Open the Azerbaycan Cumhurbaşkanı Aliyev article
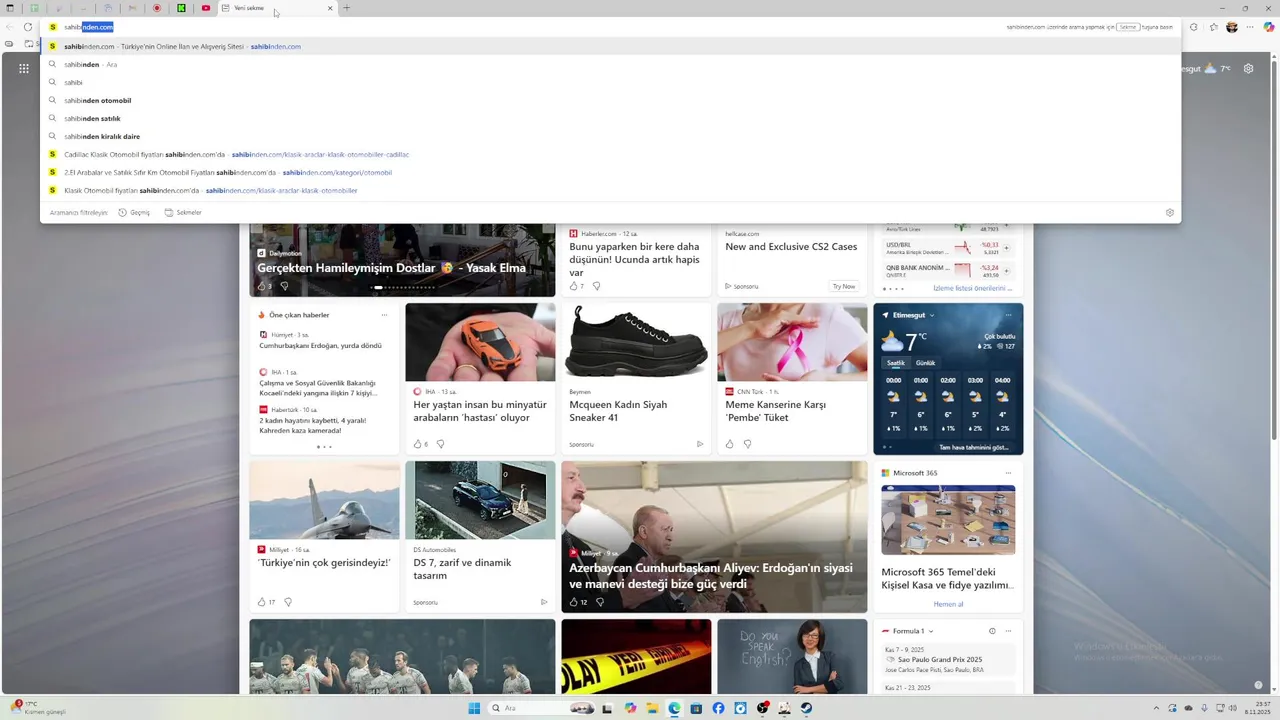The height and width of the screenshot is (720, 1280). click(711, 576)
